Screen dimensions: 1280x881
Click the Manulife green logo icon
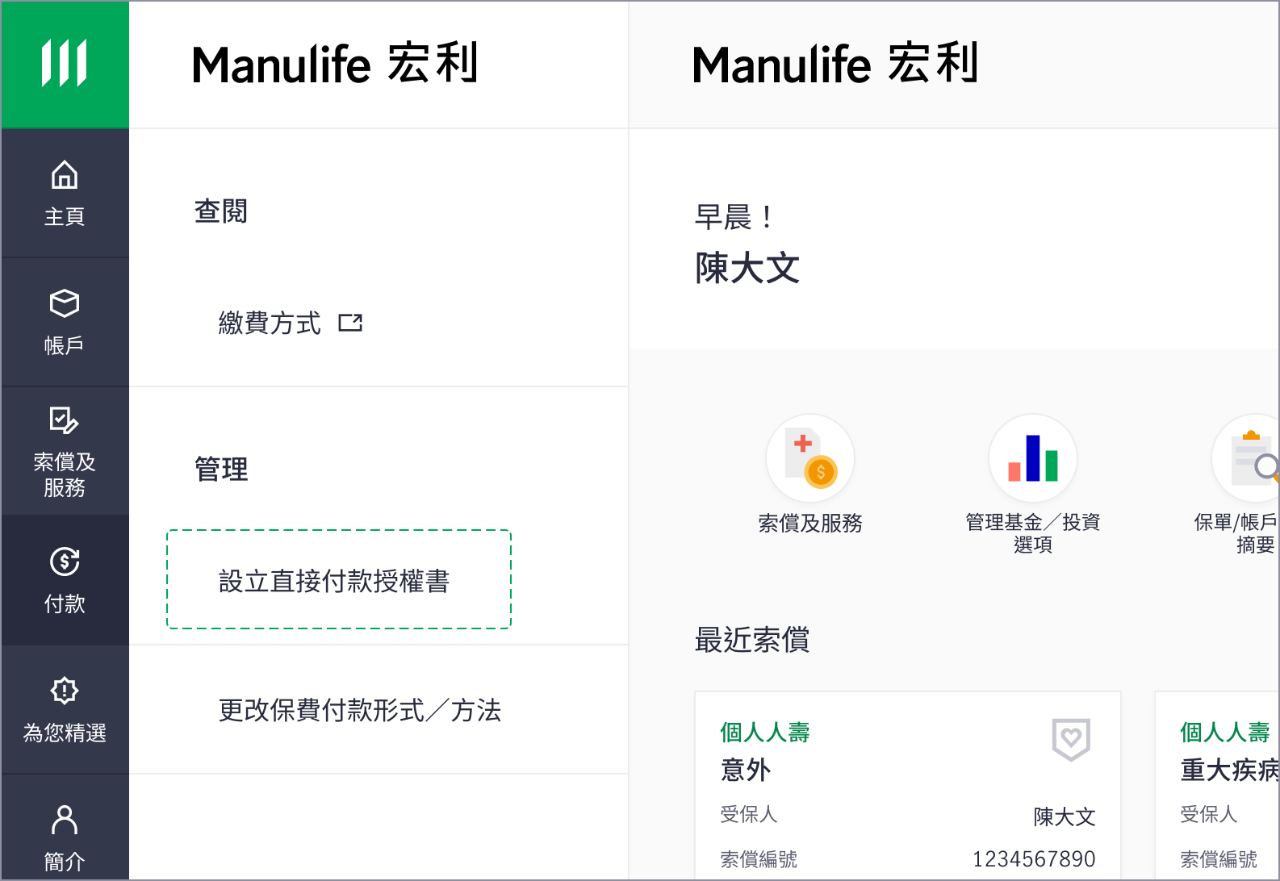[65, 65]
